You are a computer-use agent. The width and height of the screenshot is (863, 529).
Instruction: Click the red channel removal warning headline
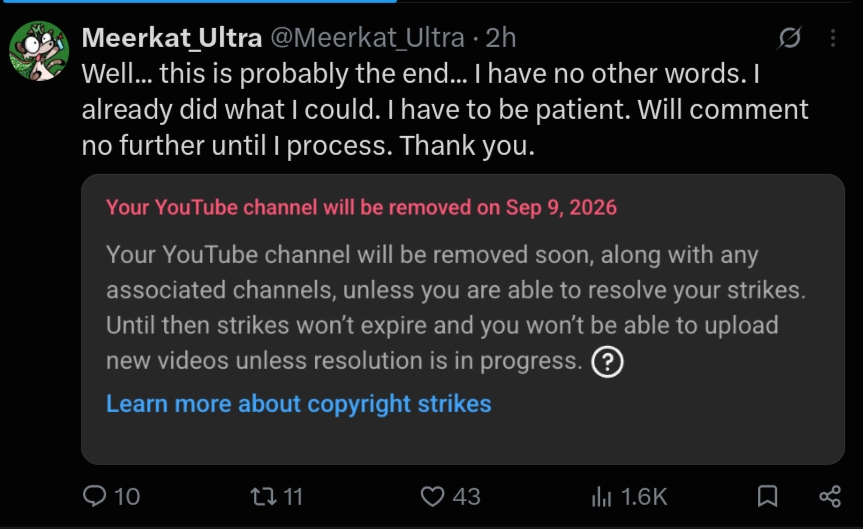[x=361, y=208]
